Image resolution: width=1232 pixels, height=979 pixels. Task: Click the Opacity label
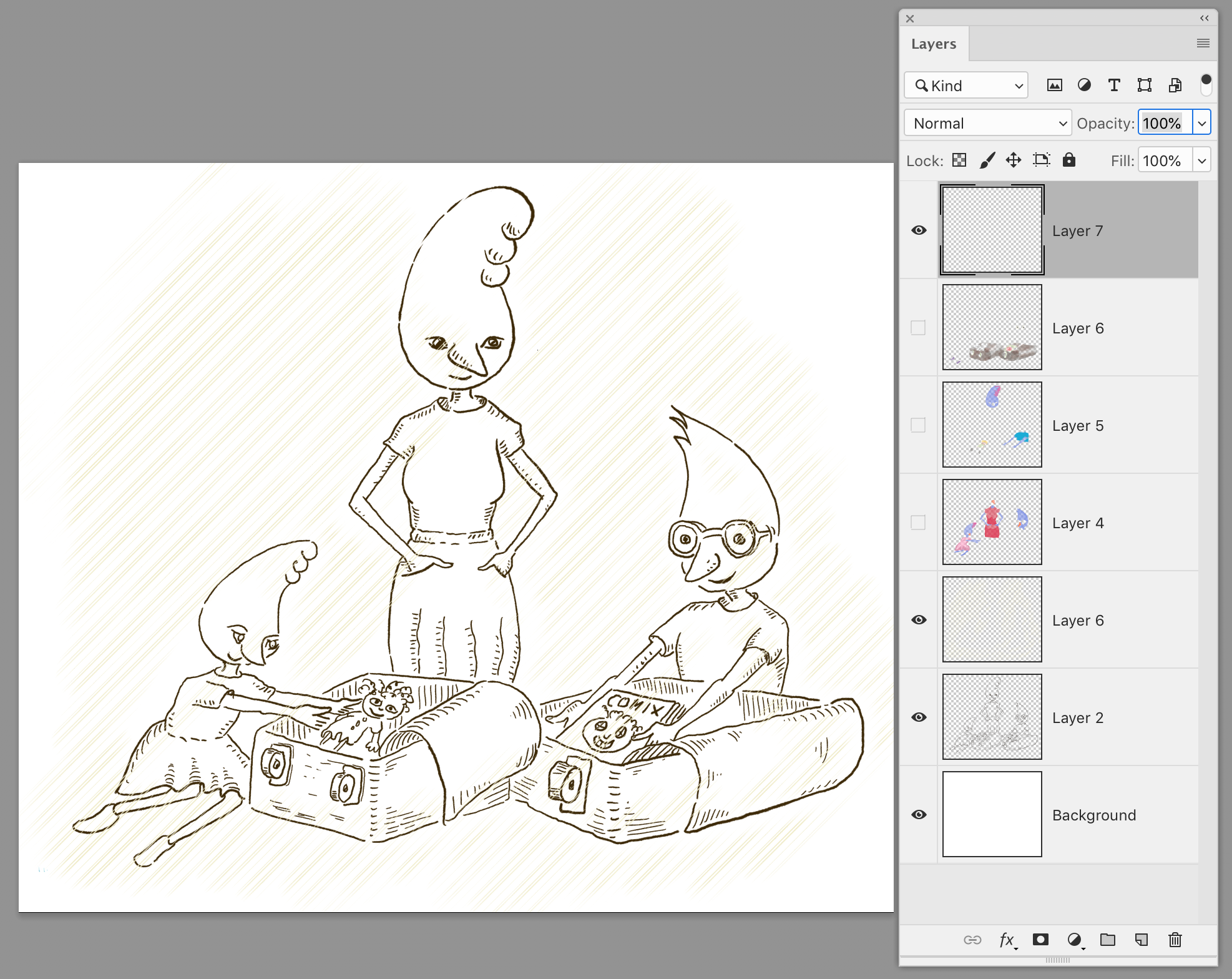(1105, 124)
